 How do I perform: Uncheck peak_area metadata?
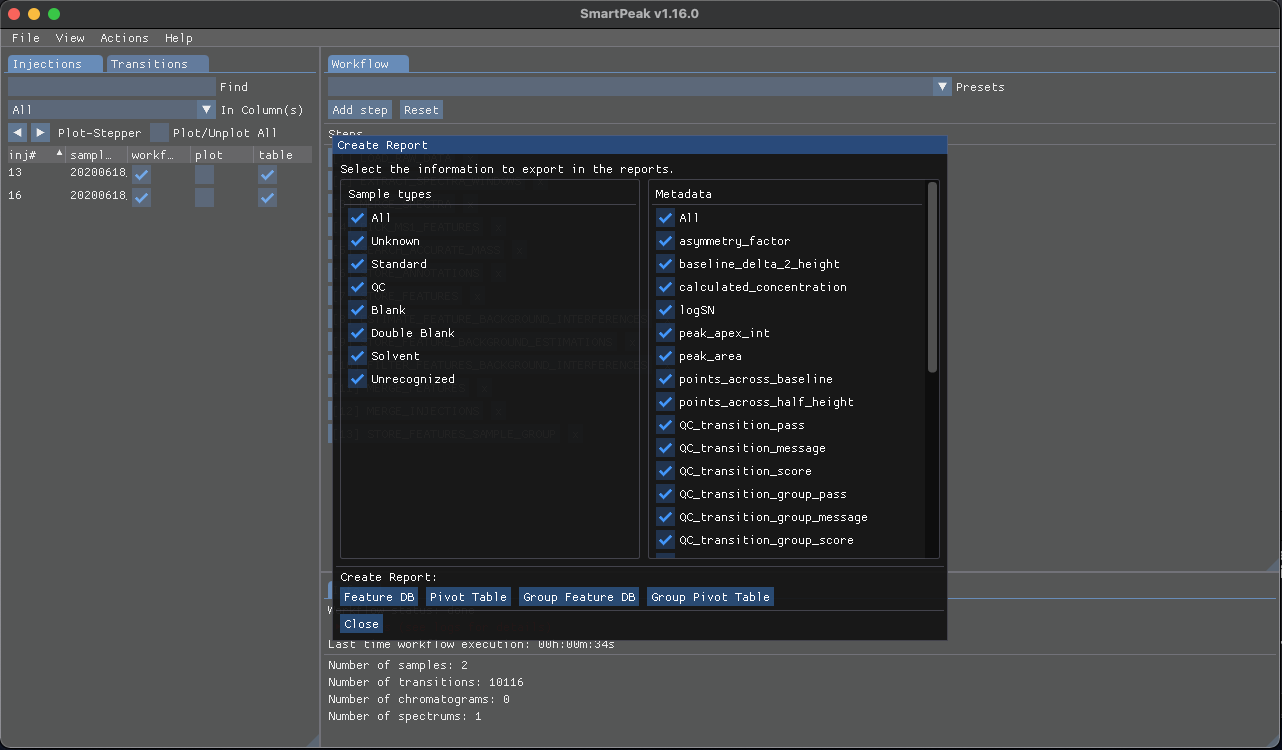point(665,356)
